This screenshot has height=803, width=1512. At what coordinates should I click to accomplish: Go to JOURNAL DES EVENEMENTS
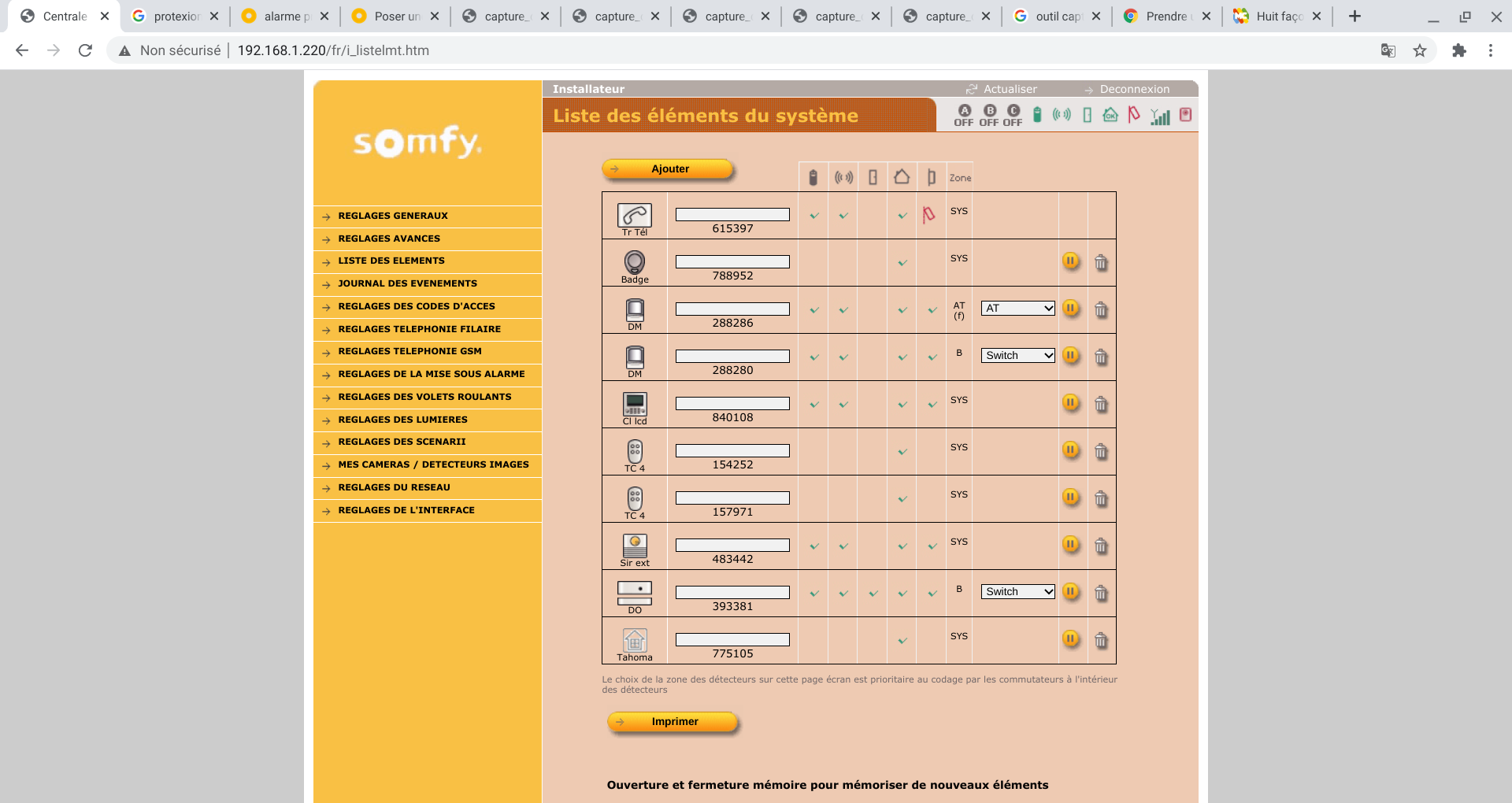tap(407, 283)
